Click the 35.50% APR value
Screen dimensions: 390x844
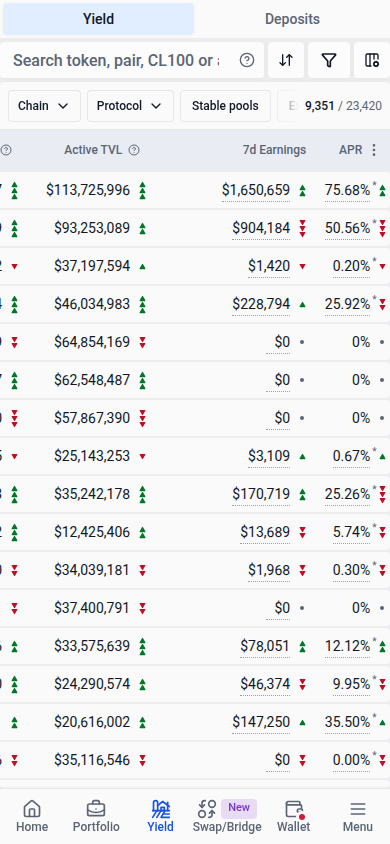(348, 722)
